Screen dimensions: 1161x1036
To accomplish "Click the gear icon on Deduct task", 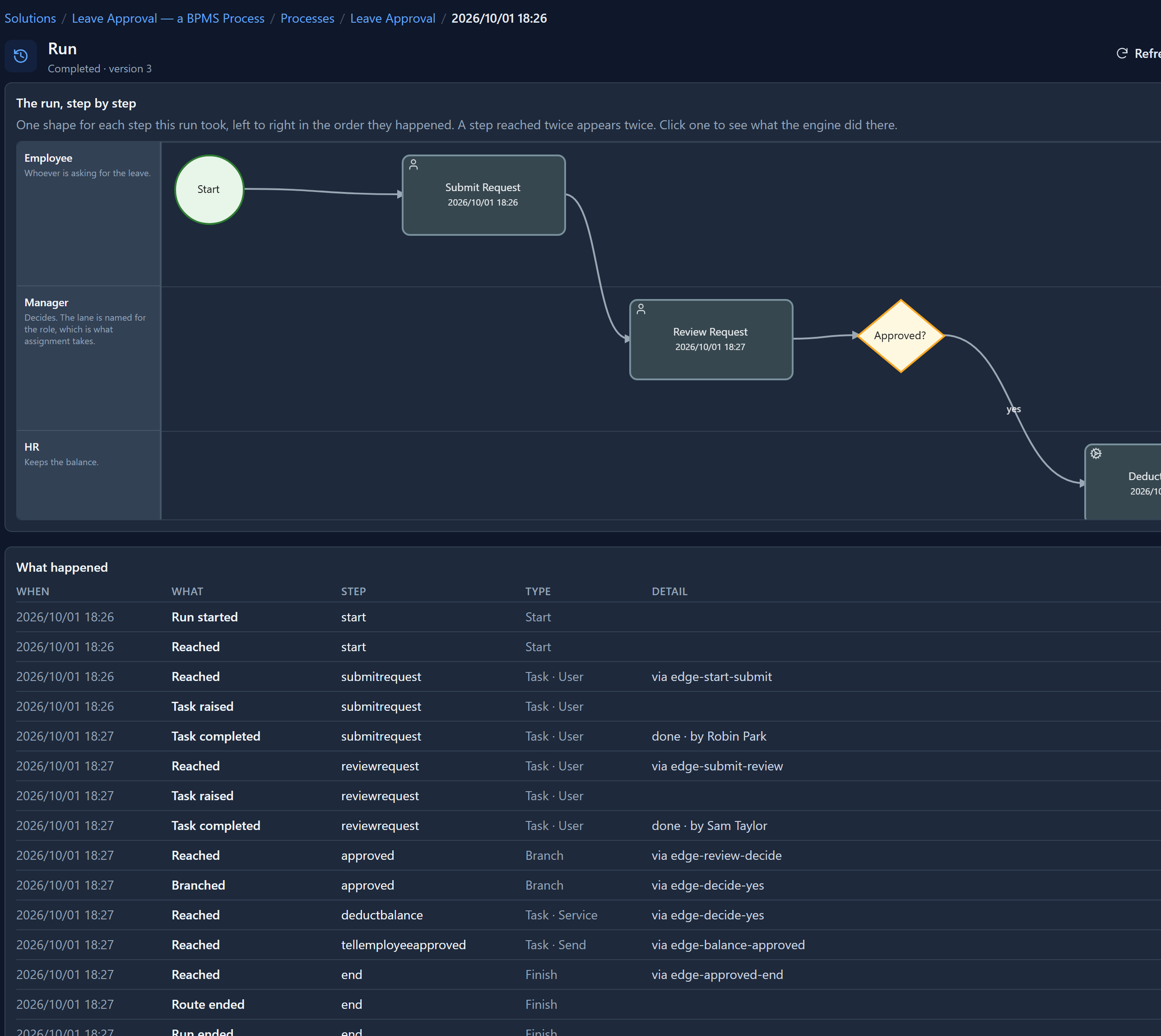I will pyautogui.click(x=1096, y=454).
